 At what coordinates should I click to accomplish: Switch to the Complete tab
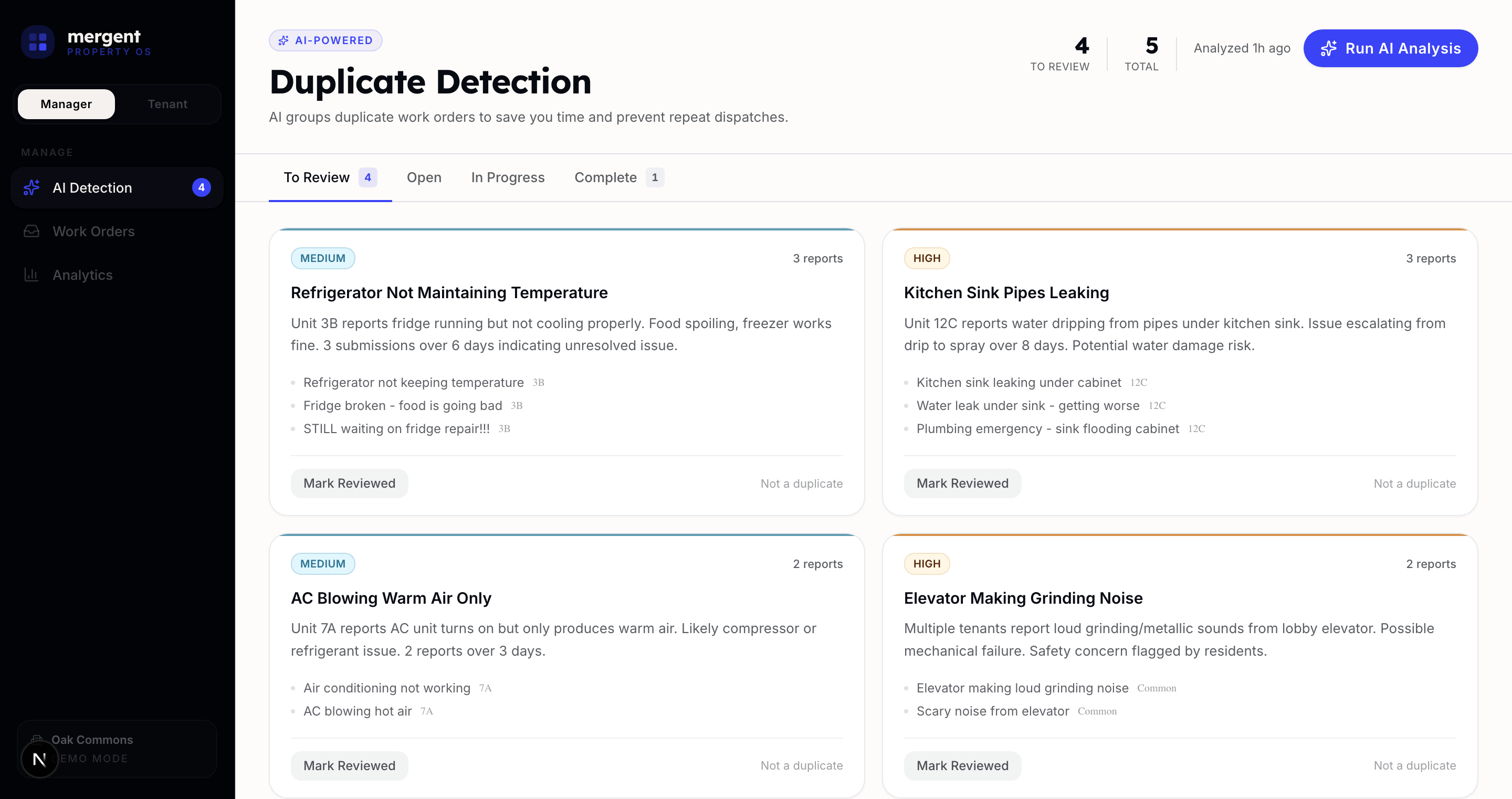(618, 177)
